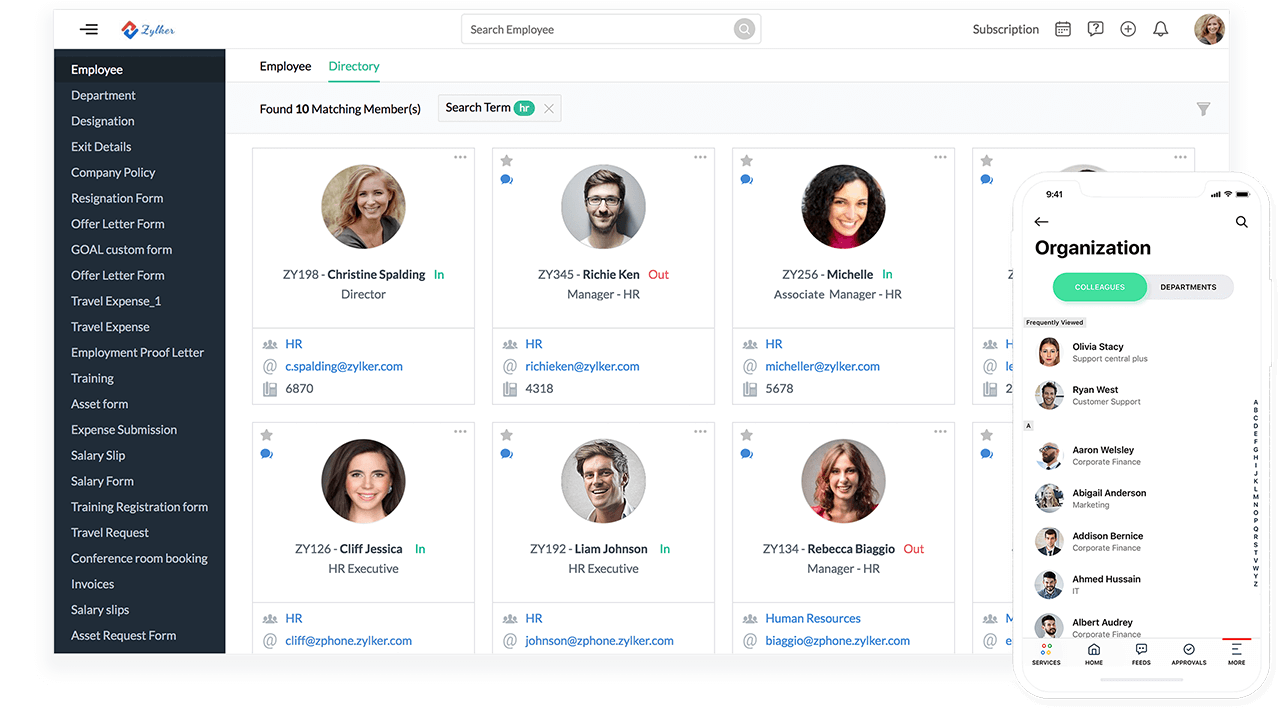Tap the Feeds icon in mobile bottom navigation
The image size is (1280, 710).
coord(1141,653)
